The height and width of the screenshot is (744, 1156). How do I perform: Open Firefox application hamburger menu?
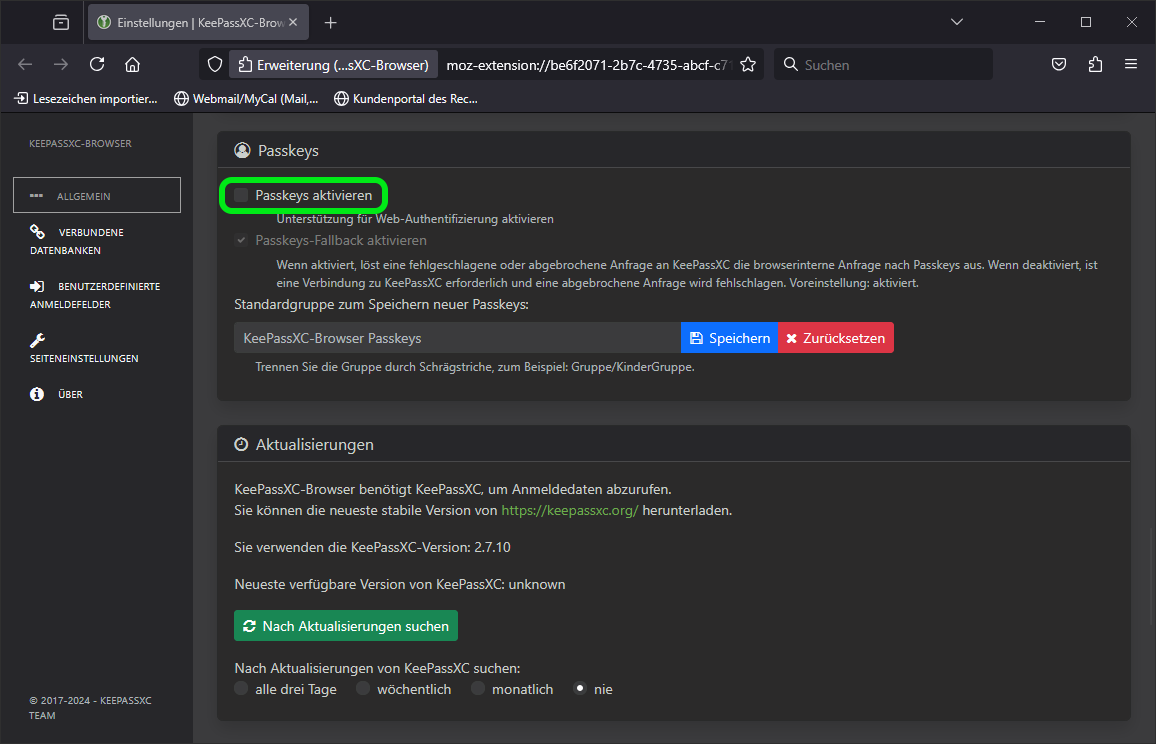[1131, 65]
